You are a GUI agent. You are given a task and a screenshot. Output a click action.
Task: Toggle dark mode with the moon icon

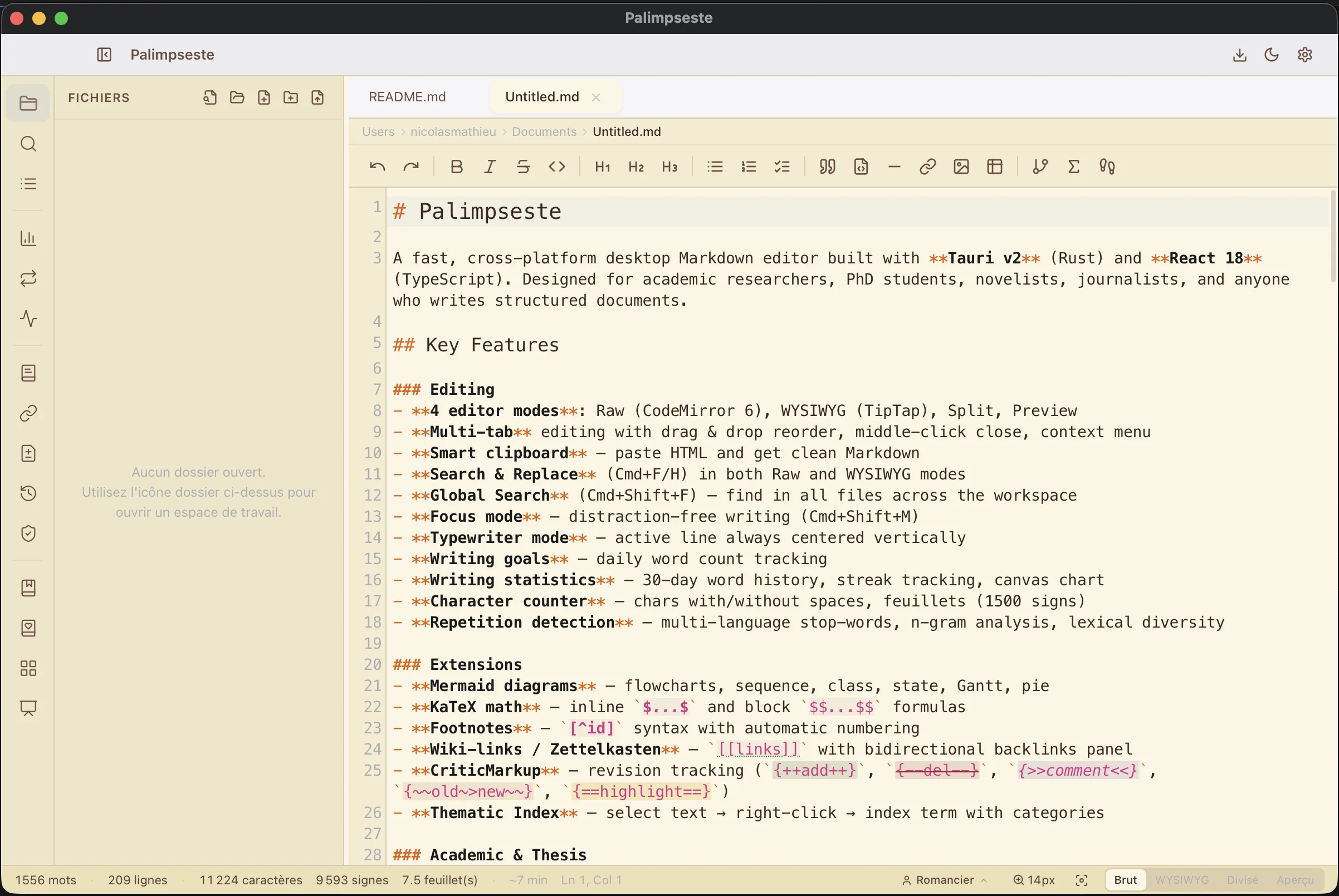[x=1272, y=54]
